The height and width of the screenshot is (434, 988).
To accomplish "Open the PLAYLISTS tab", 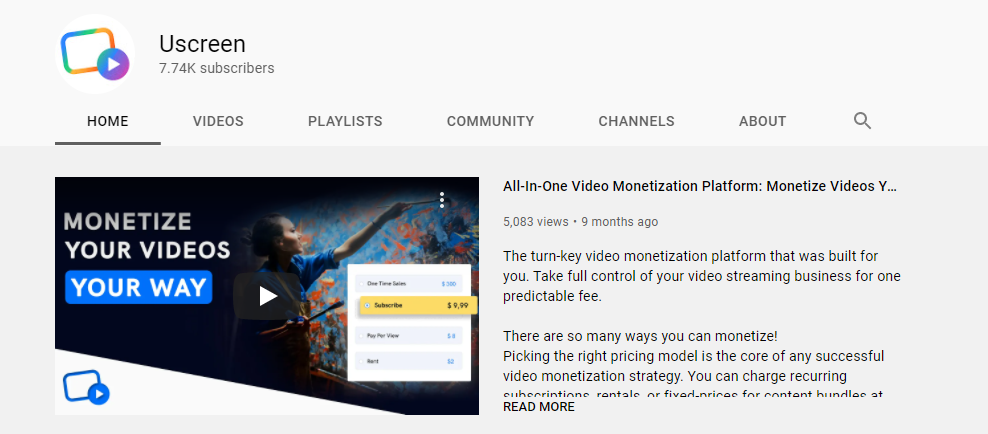I will [345, 122].
